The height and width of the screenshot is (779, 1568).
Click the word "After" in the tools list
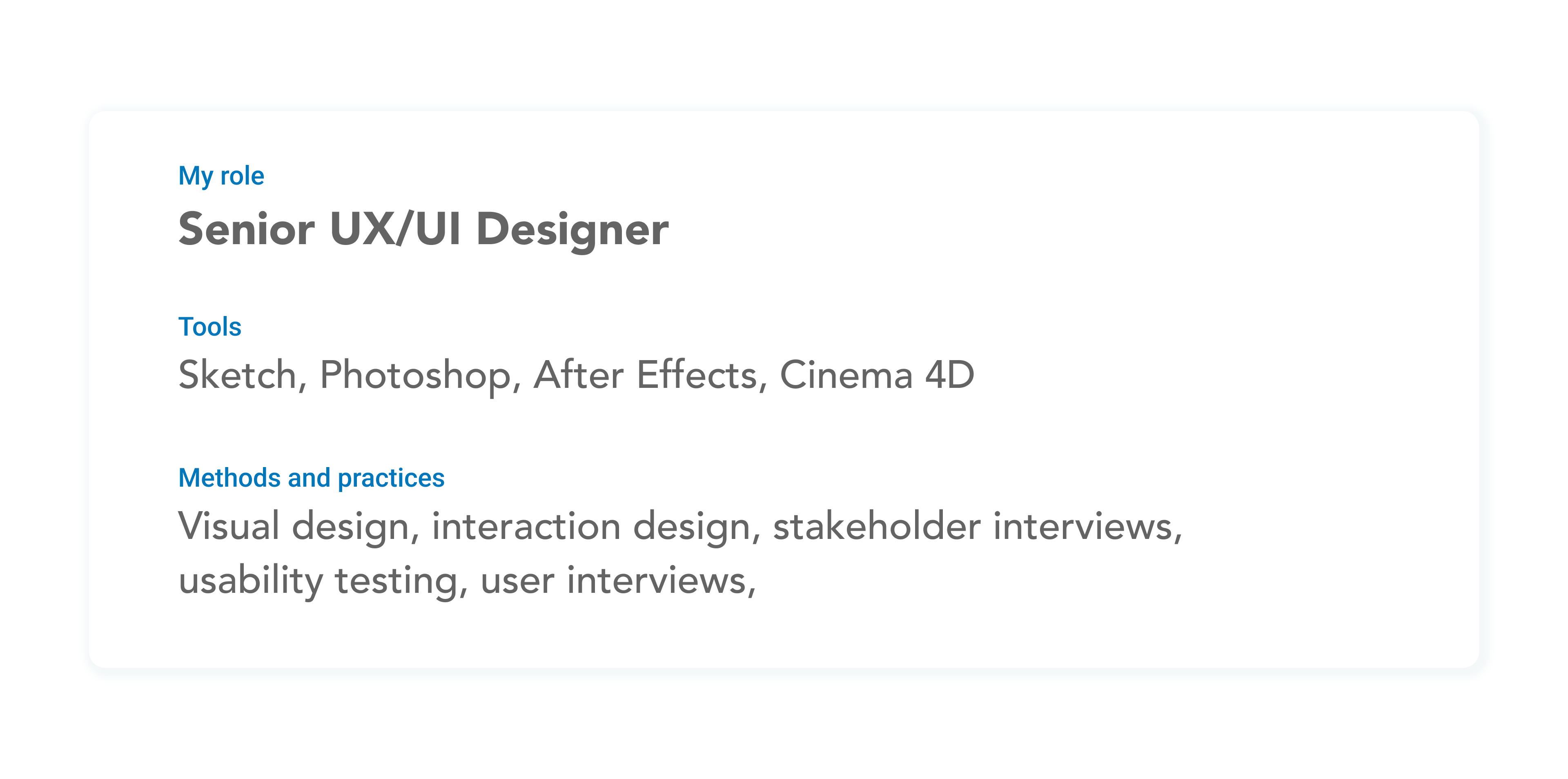point(578,374)
